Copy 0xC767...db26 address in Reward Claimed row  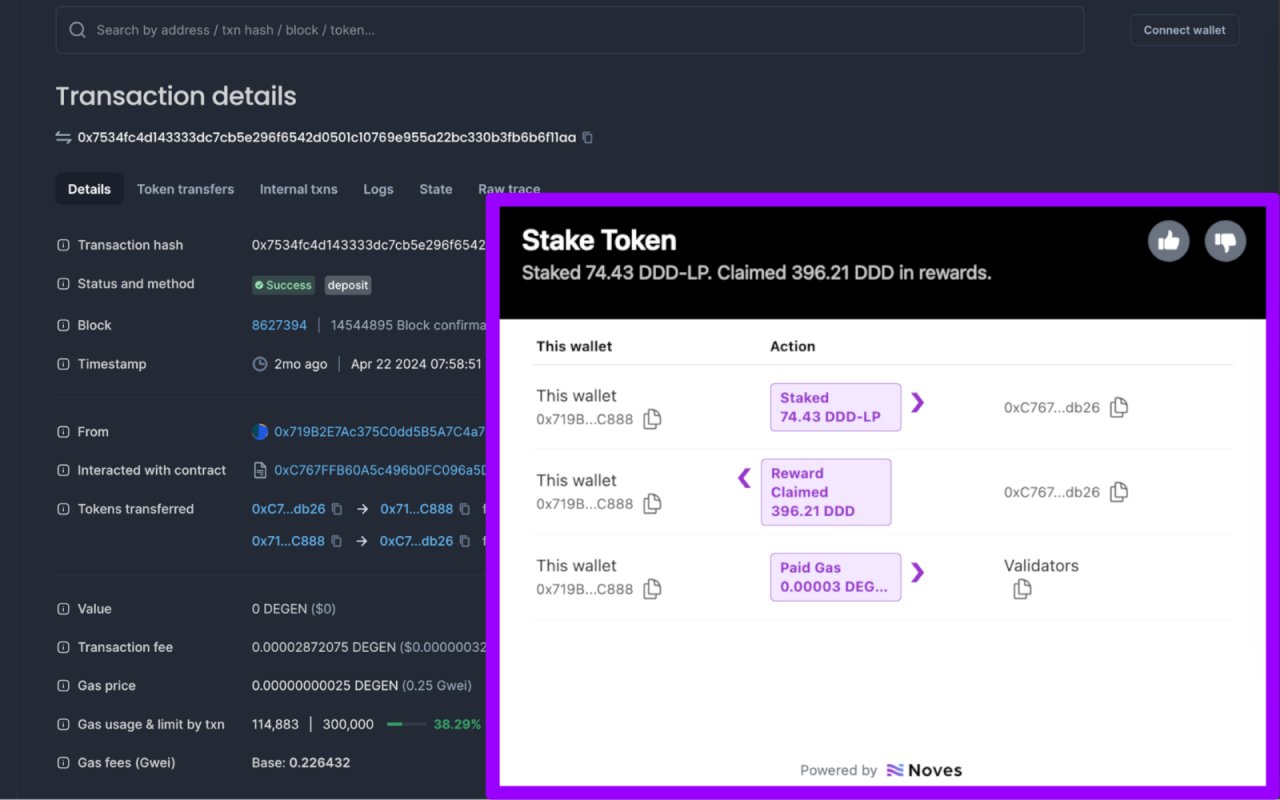click(x=1119, y=492)
